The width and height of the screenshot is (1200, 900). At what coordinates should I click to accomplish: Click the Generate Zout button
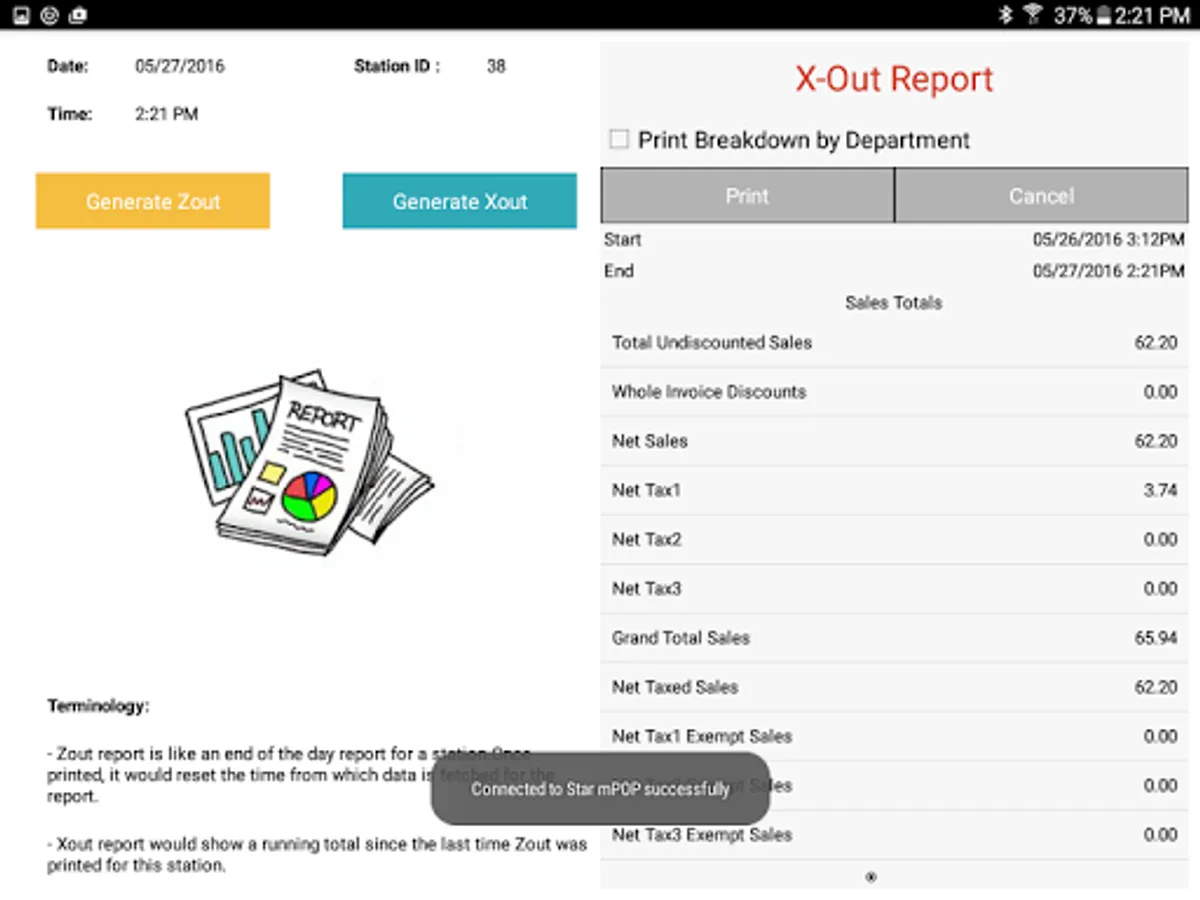tap(153, 201)
